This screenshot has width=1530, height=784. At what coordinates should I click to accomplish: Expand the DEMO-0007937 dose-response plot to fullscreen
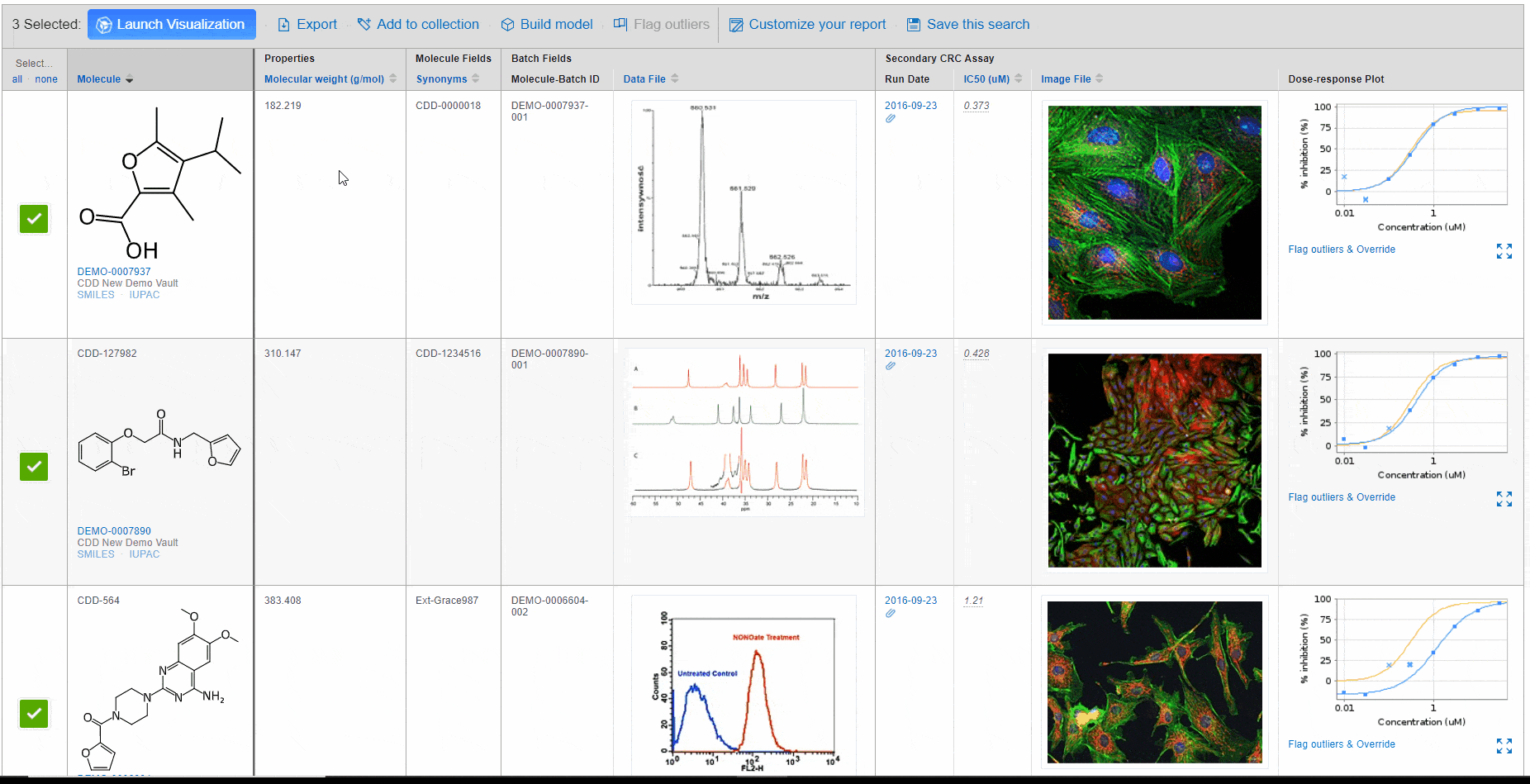pos(1504,250)
